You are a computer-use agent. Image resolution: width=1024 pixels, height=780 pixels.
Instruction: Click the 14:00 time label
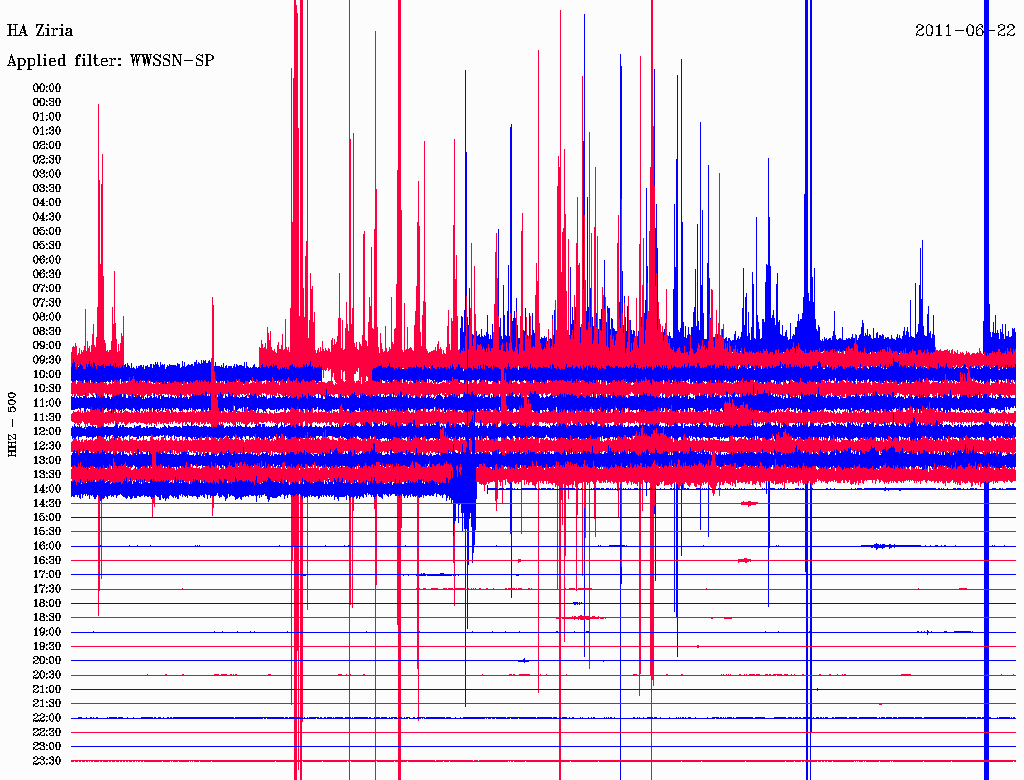coord(47,489)
